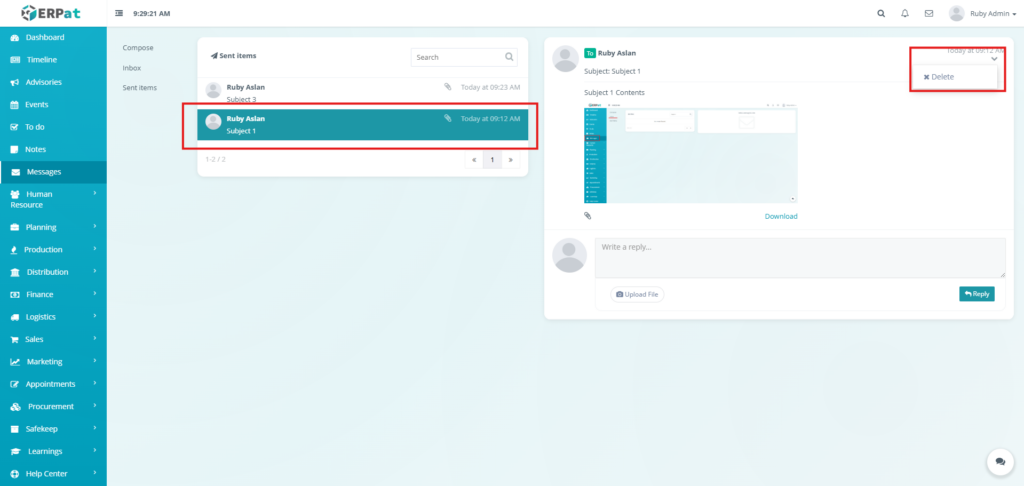The image size is (1024, 486).
Task: Click the Advisories megaphone icon
Action: [x=15, y=83]
